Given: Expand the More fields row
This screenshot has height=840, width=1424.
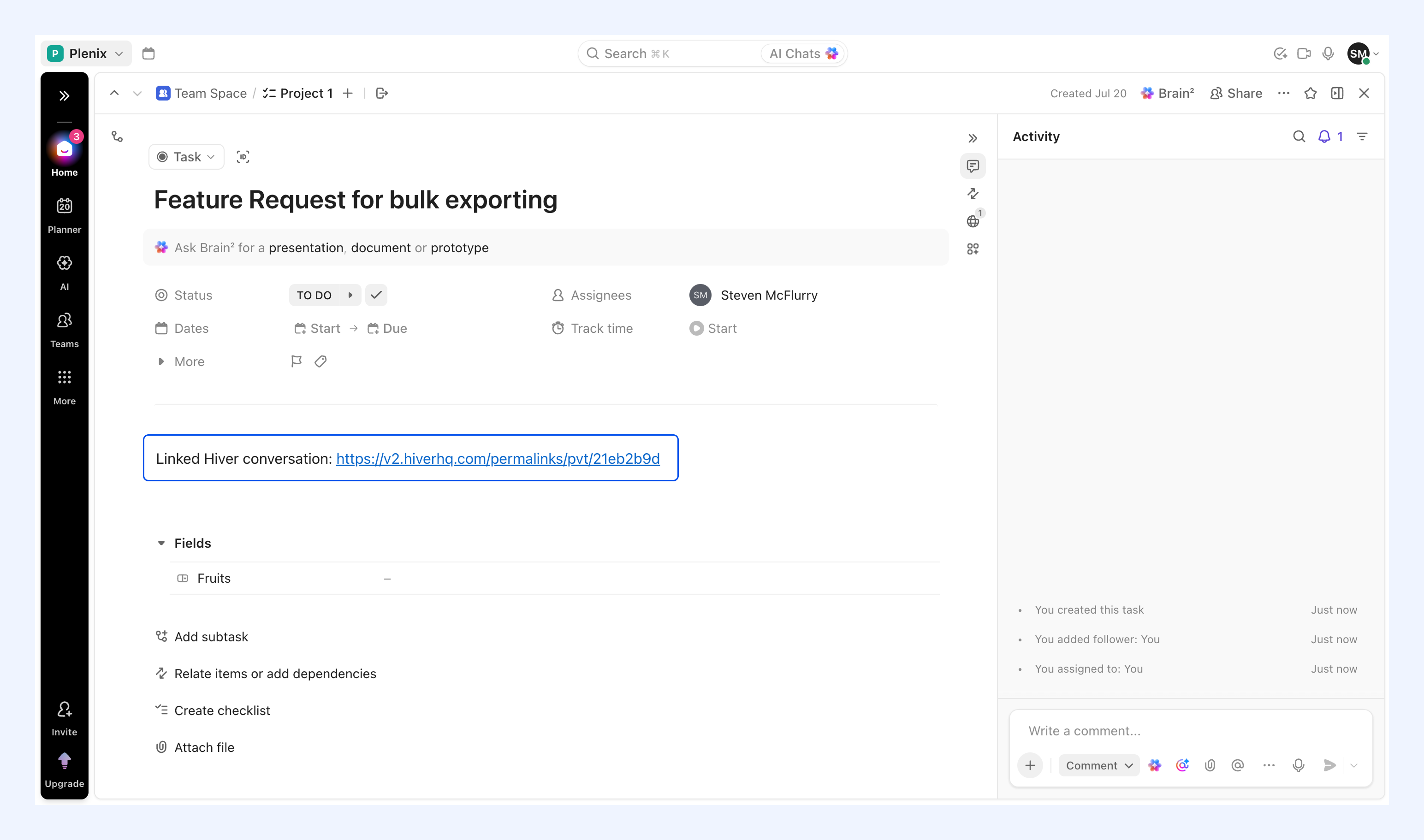Looking at the screenshot, I should (x=181, y=361).
